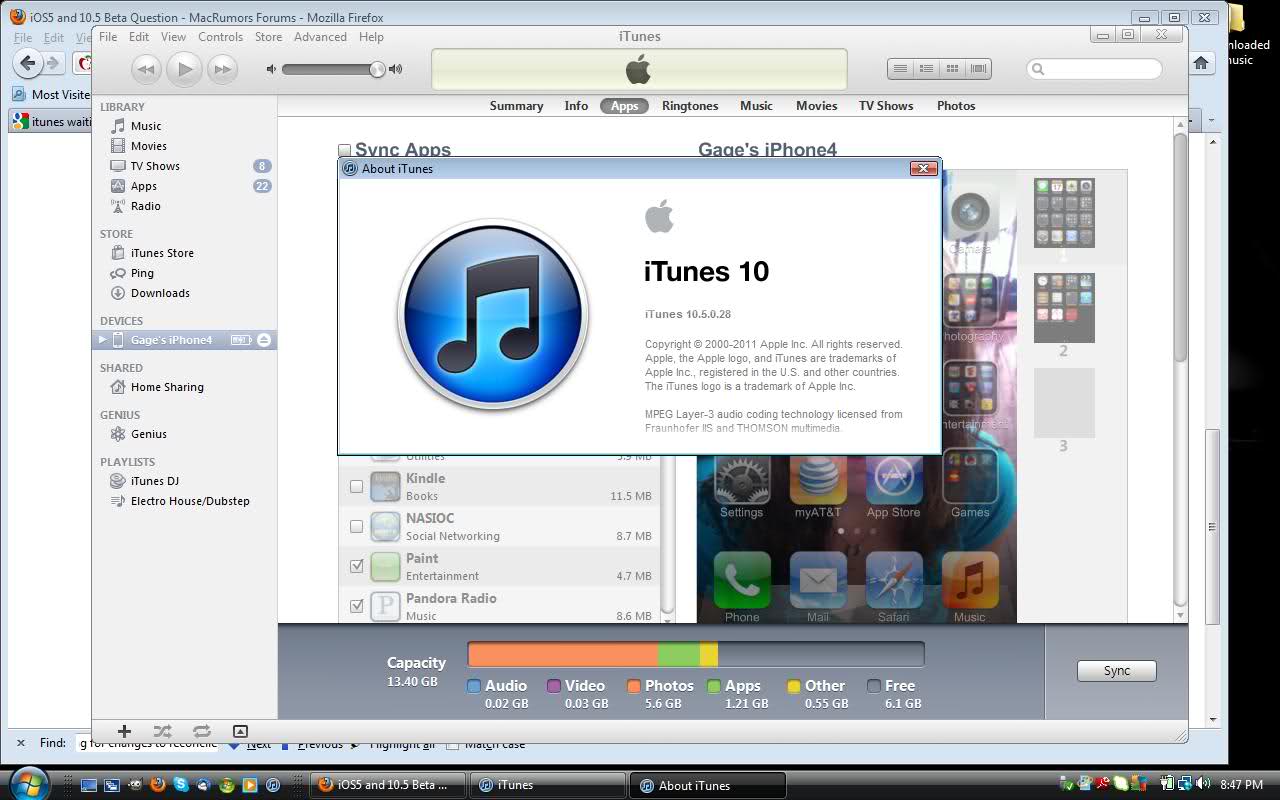The width and height of the screenshot is (1280, 800).
Task: Skip ahead with the Next track button
Action: 222,69
